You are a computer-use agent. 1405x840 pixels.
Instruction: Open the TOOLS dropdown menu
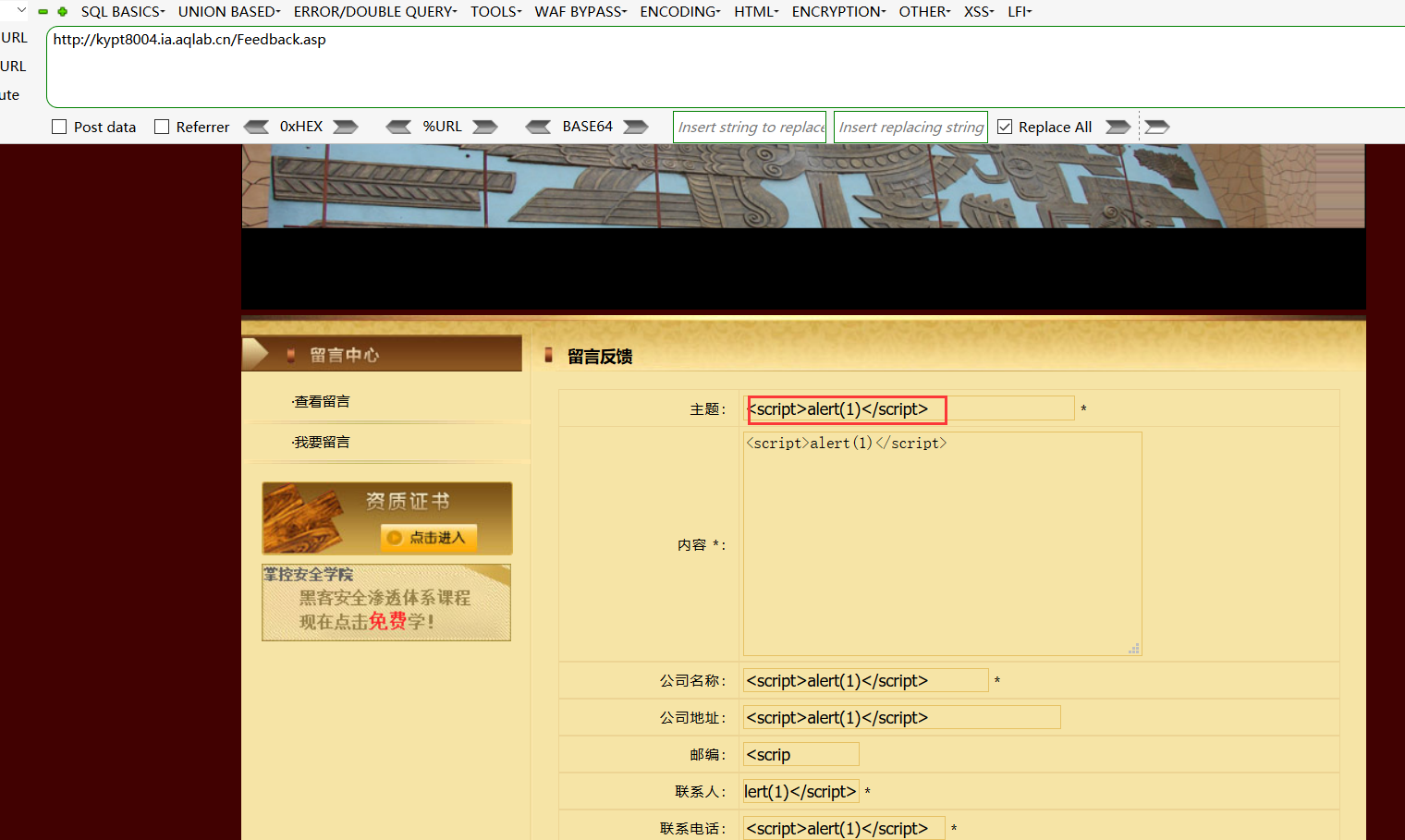click(x=496, y=12)
